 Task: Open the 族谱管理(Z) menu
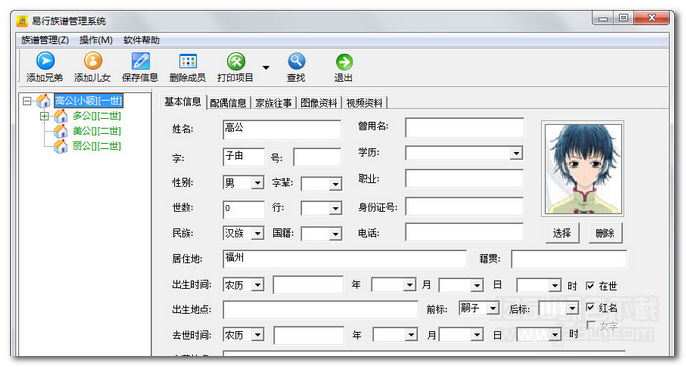[x=45, y=40]
